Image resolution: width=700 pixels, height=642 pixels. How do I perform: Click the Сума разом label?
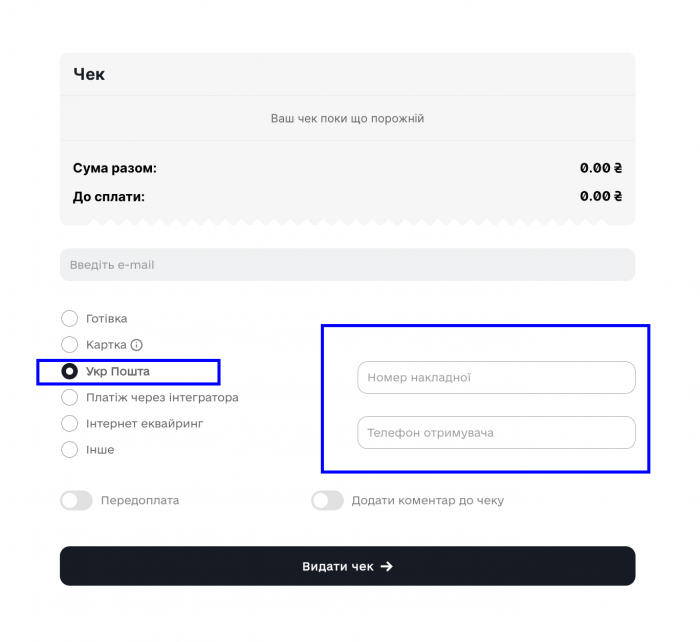click(x=115, y=168)
